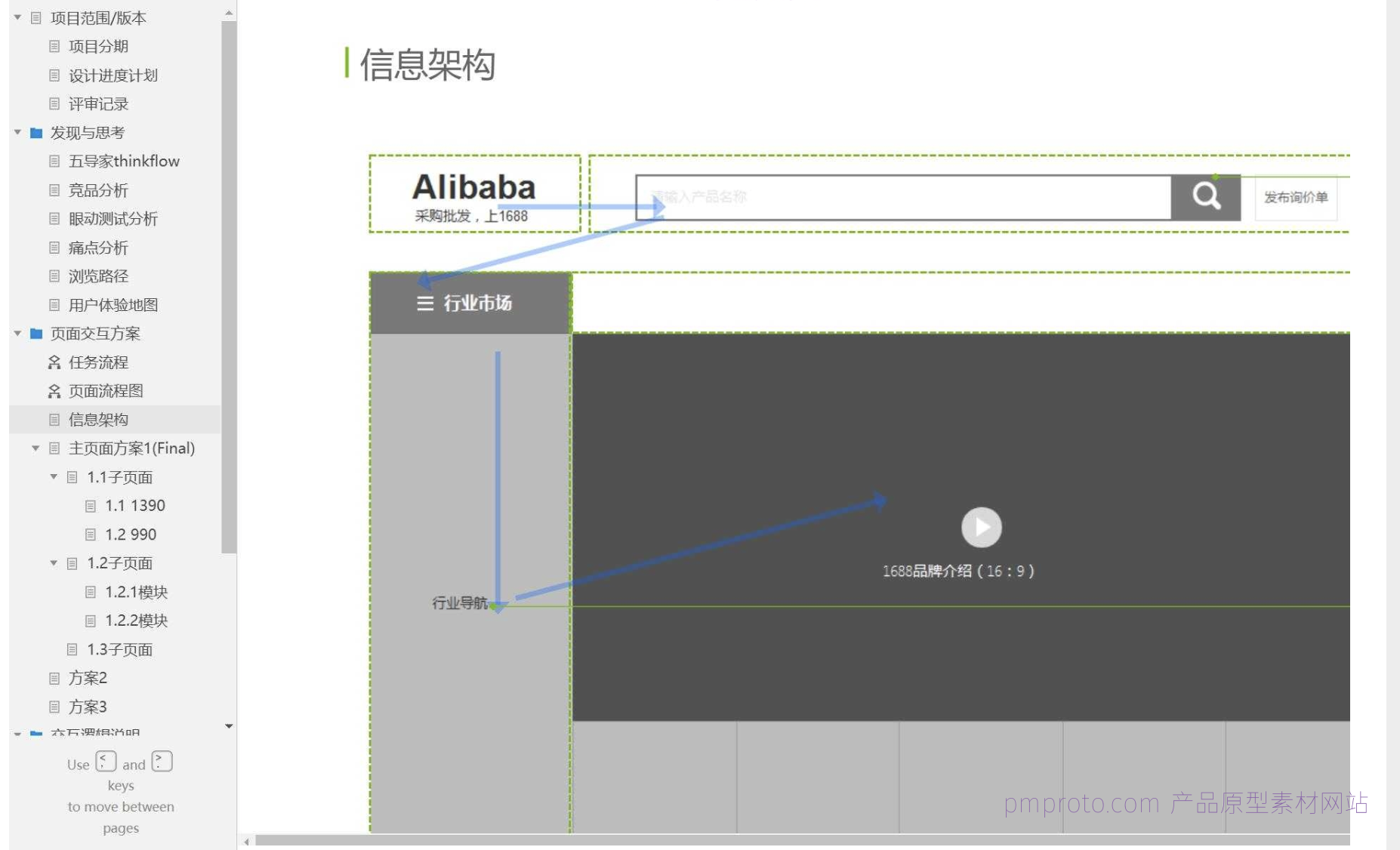Viewport: 1400px width, 850px height.
Task: Click the flow icon next to 任务流程
Action: click(54, 363)
